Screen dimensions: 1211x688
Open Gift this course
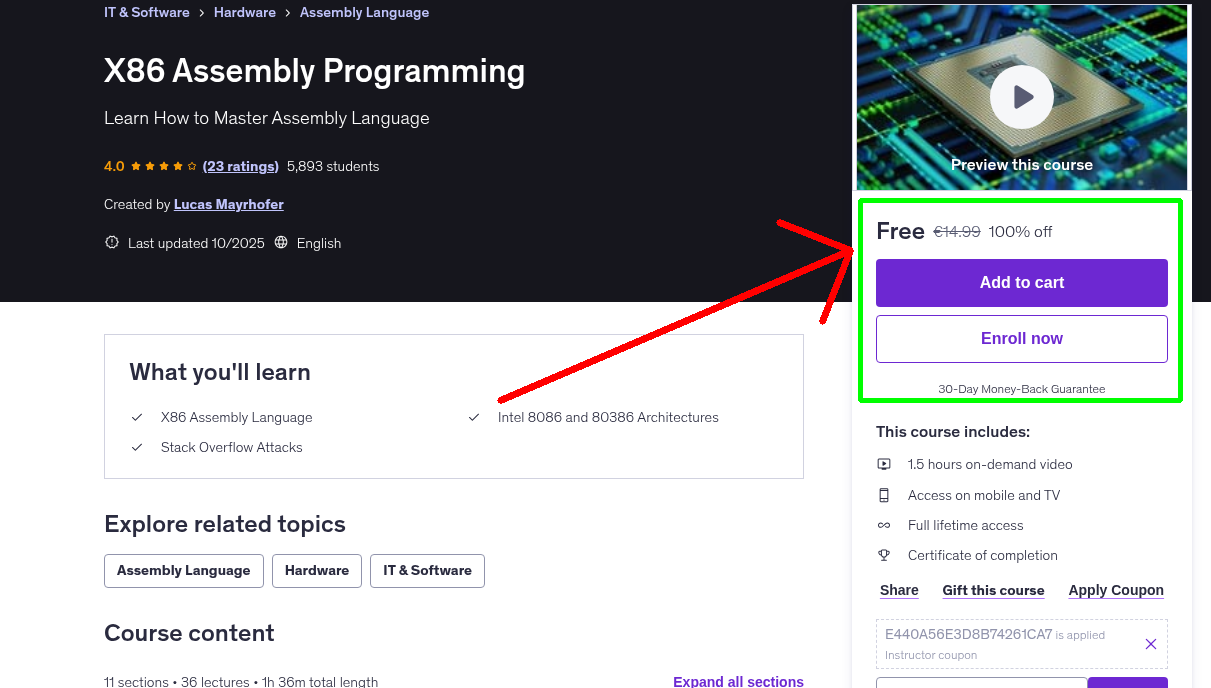coord(993,590)
